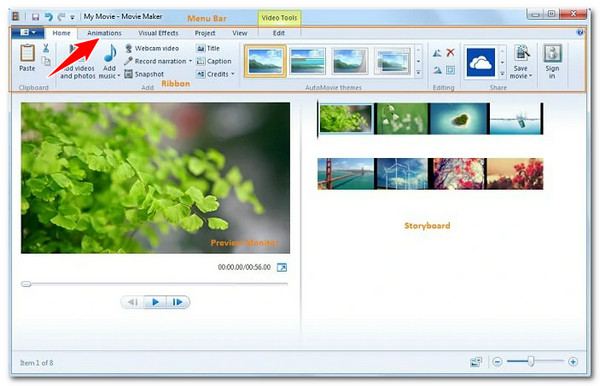The image size is (600, 386).
Task: Expand Customize Quick Access Toolbar arrow
Action: coord(72,17)
